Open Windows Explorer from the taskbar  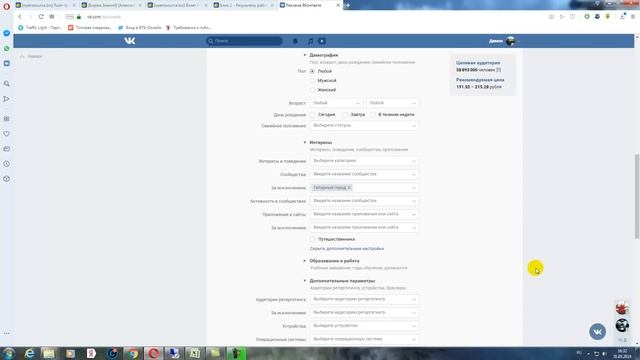49,353
